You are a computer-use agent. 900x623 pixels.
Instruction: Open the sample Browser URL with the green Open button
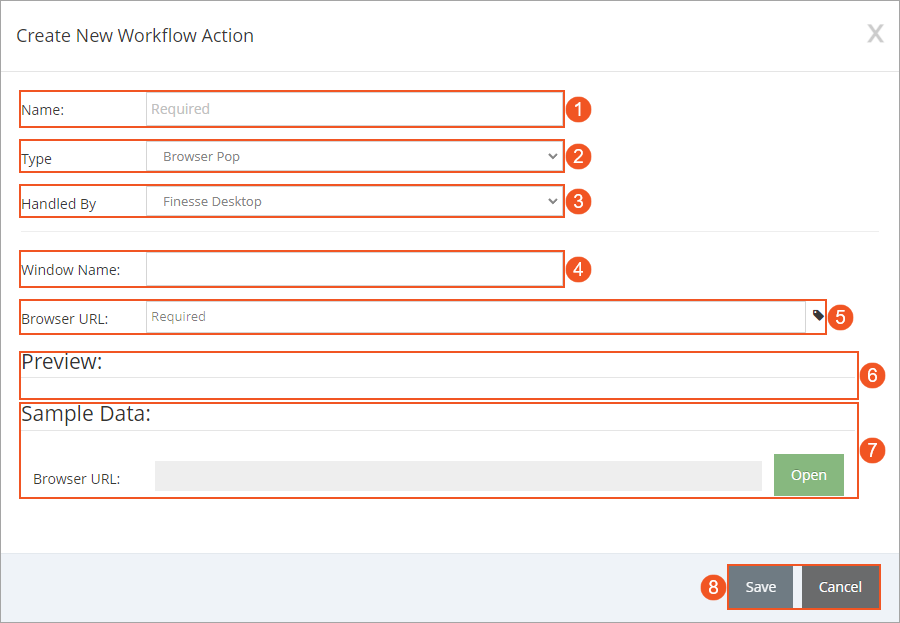pyautogui.click(x=808, y=475)
